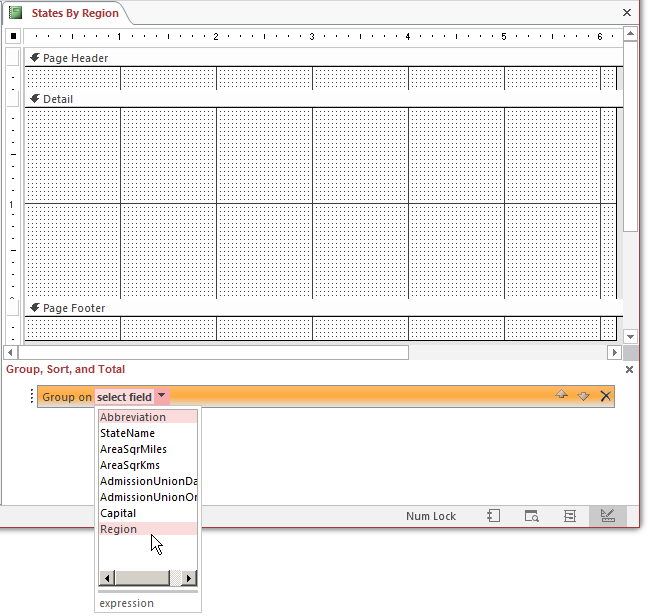
Task: Switch to Report View in status bar
Action: (x=494, y=516)
